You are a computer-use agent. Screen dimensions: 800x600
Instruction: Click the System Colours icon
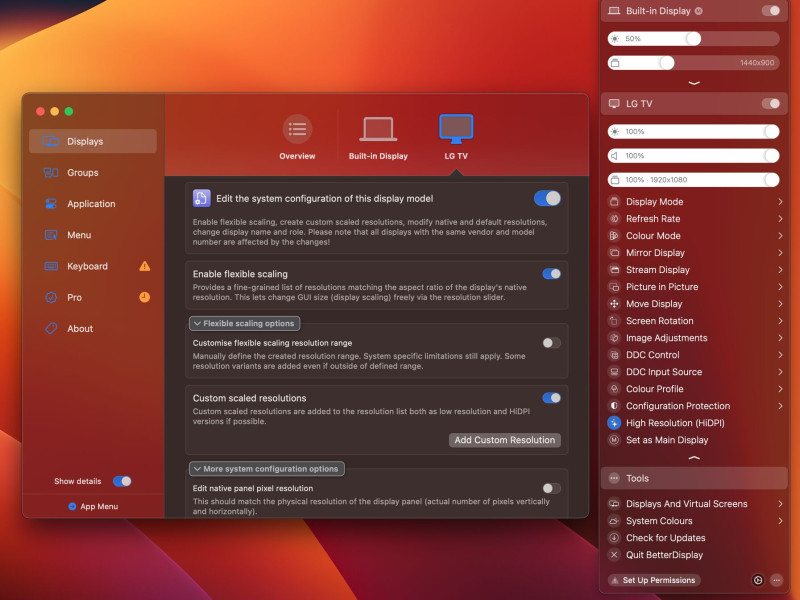(x=614, y=521)
